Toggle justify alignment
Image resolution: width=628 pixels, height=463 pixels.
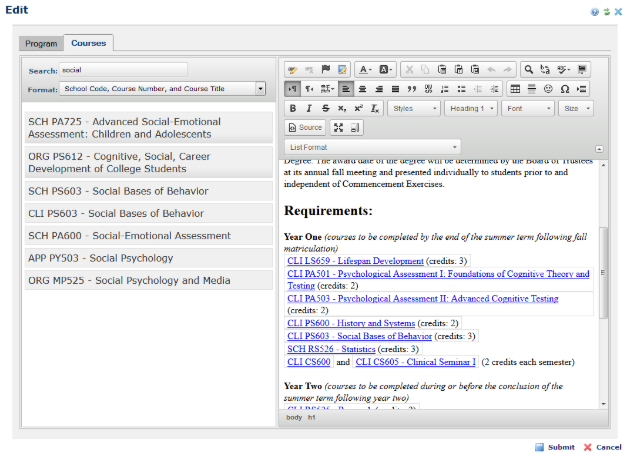(x=395, y=89)
